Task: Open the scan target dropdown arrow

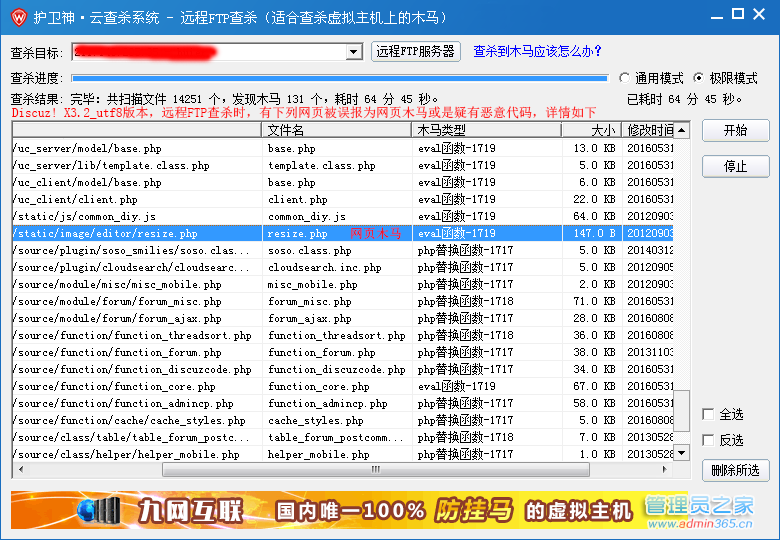Action: coord(353,52)
